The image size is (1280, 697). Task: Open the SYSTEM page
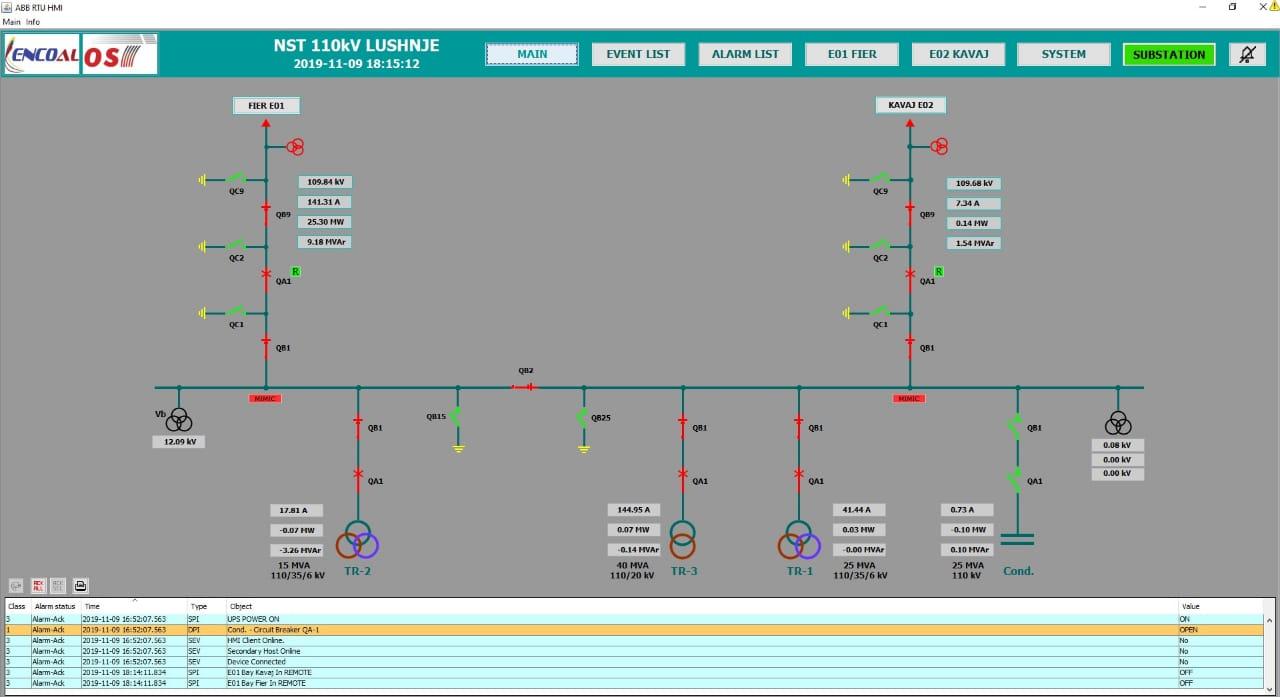(1064, 54)
